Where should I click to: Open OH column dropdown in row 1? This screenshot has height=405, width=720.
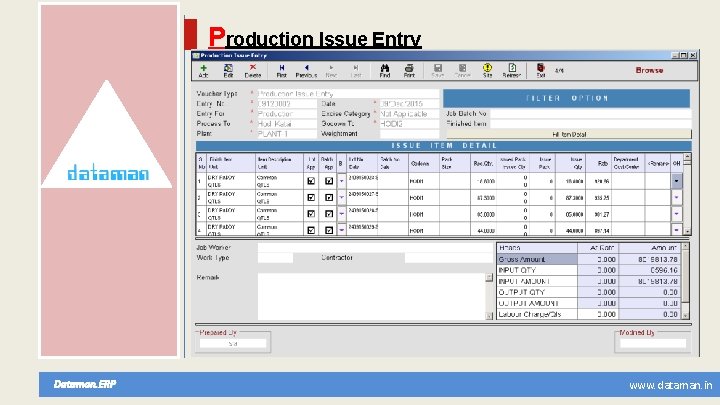(676, 181)
